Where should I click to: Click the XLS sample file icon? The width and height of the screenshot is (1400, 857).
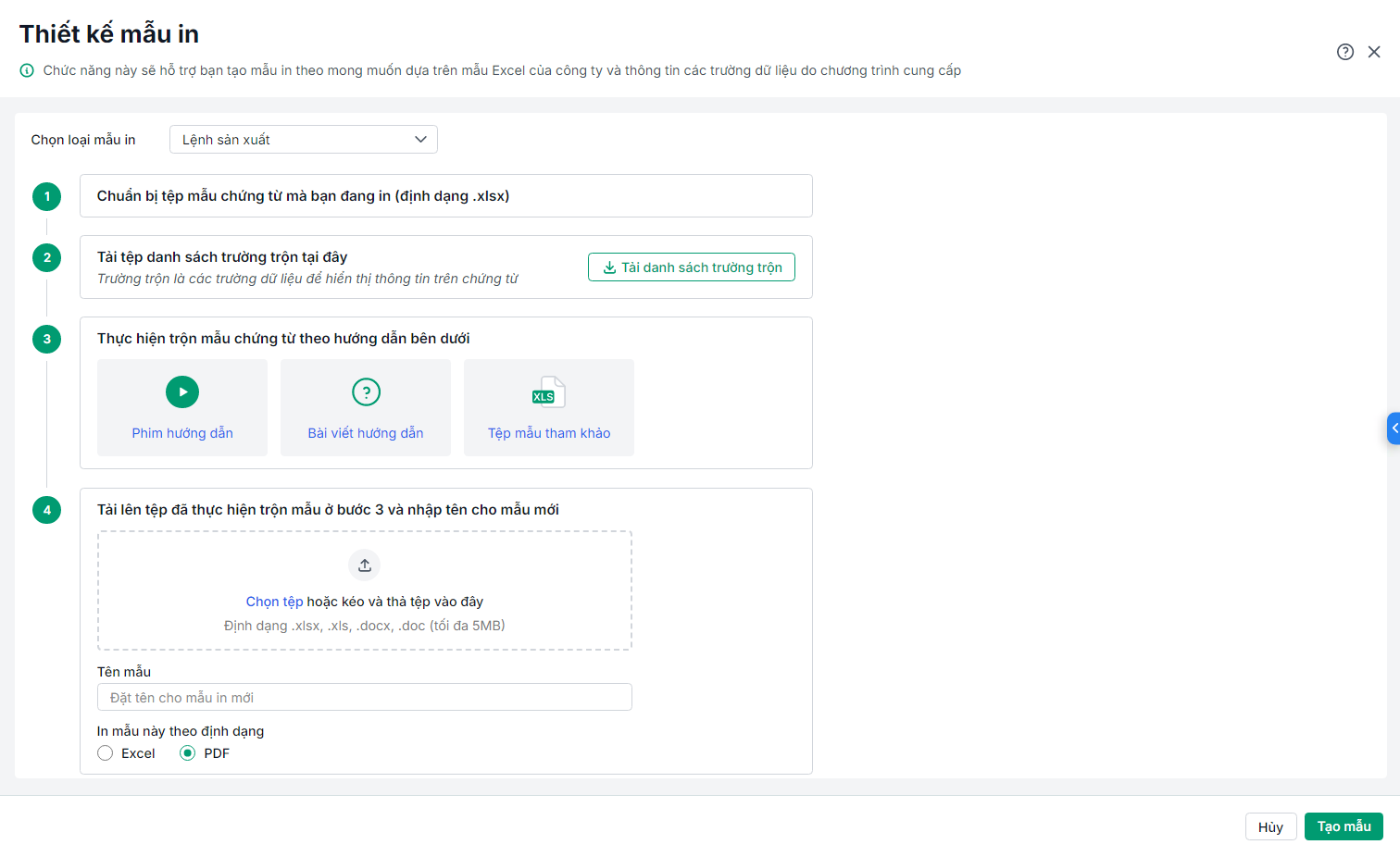tap(548, 392)
